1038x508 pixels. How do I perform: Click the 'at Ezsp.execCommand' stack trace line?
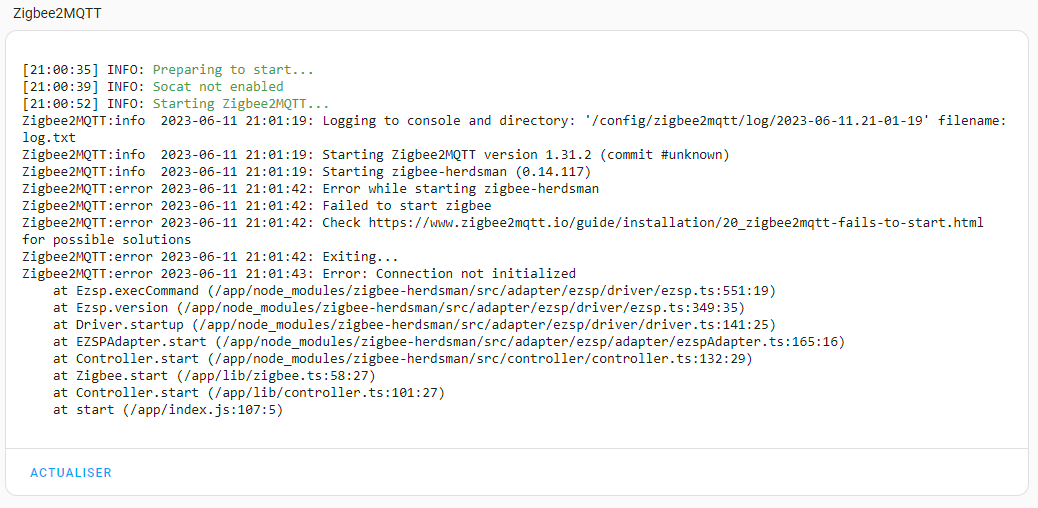pyautogui.click(x=414, y=291)
